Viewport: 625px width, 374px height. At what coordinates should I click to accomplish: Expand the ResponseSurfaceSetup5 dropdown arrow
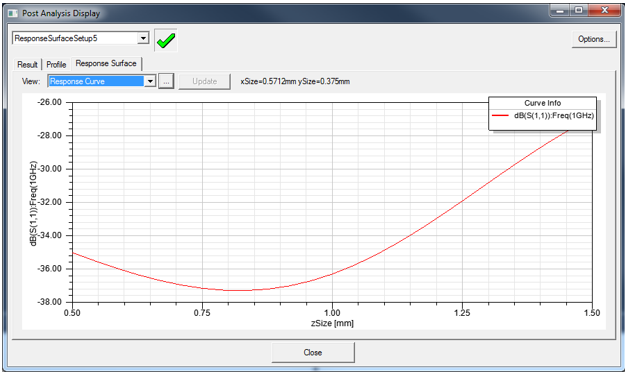(x=143, y=38)
